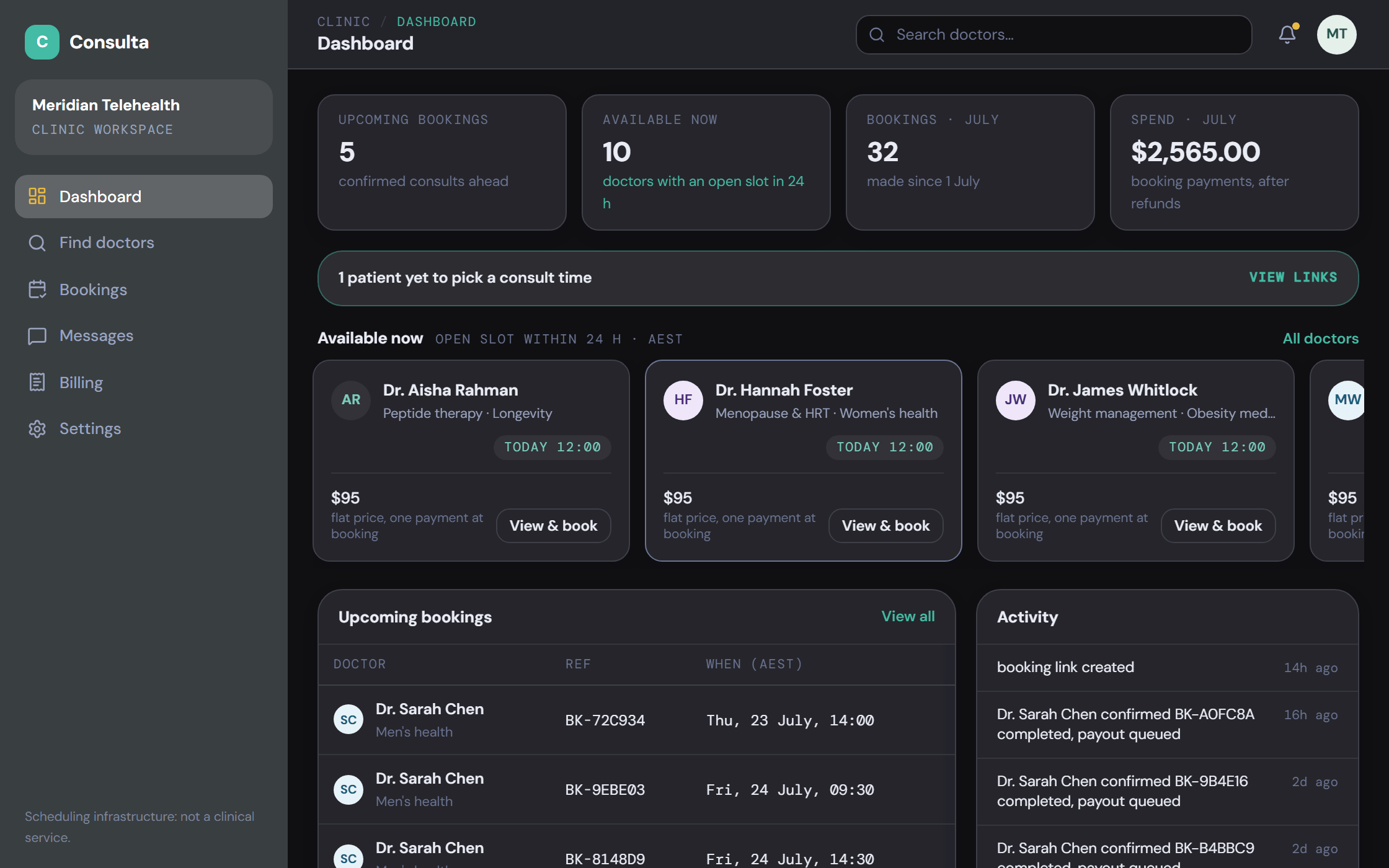Click the SC avatar in the BK-72C934 row

tap(348, 720)
